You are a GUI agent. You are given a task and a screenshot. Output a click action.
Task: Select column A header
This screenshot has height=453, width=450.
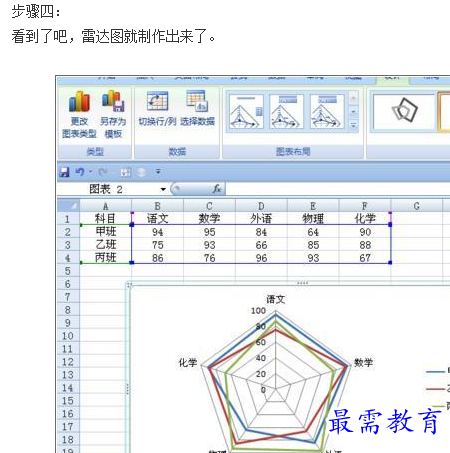[105, 206]
